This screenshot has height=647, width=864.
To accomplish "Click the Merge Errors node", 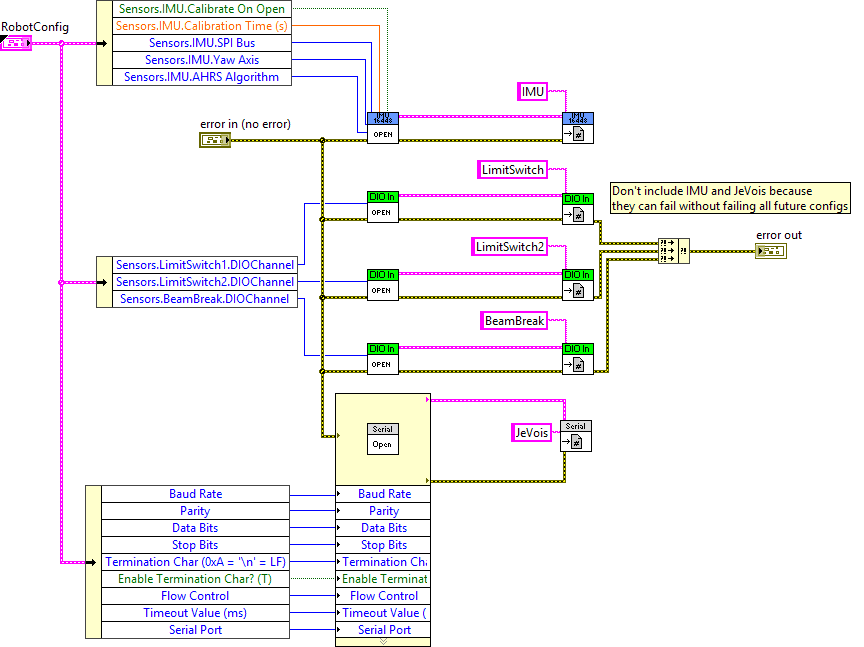I will (673, 250).
